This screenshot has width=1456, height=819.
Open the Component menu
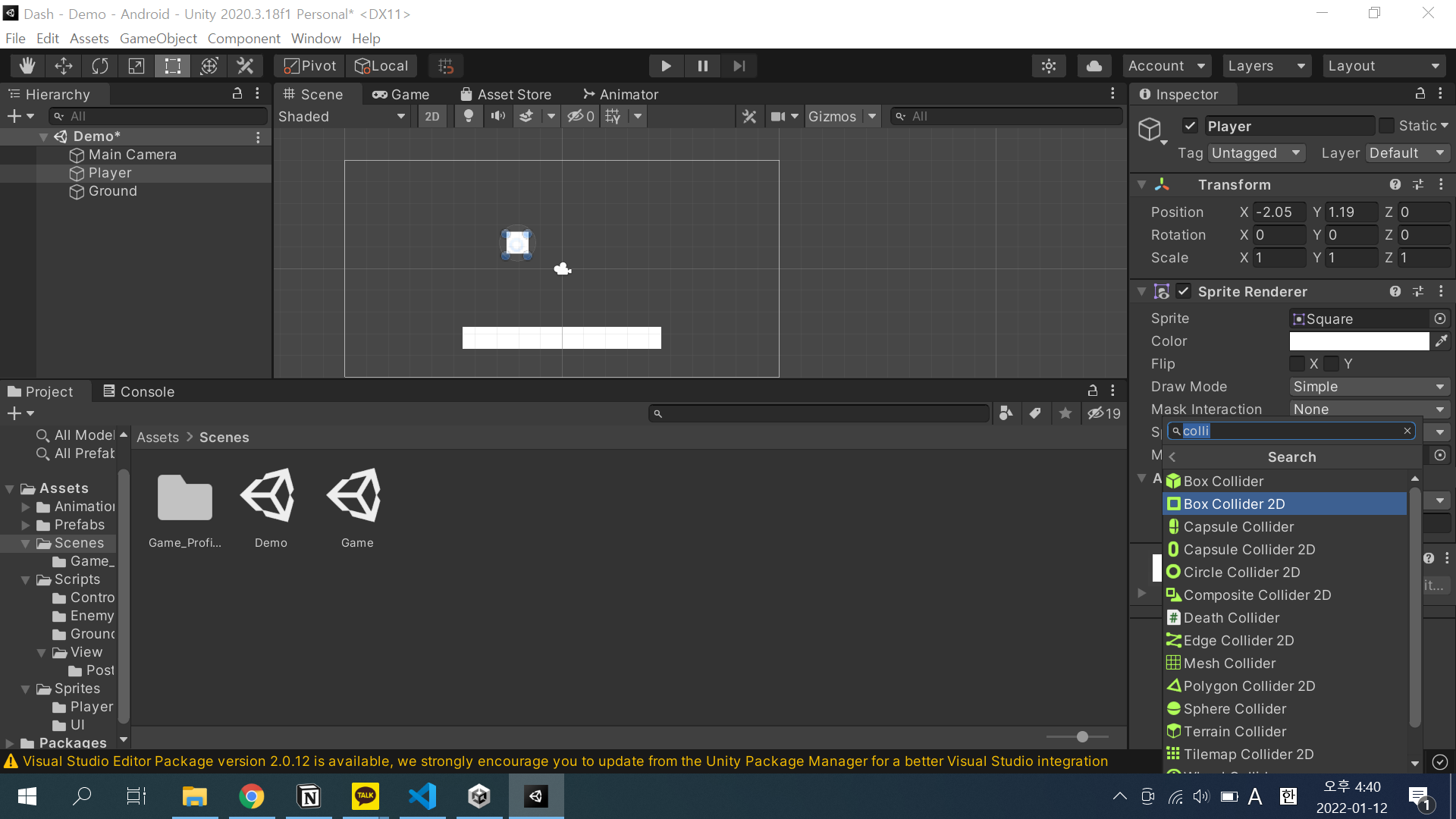pyautogui.click(x=243, y=38)
